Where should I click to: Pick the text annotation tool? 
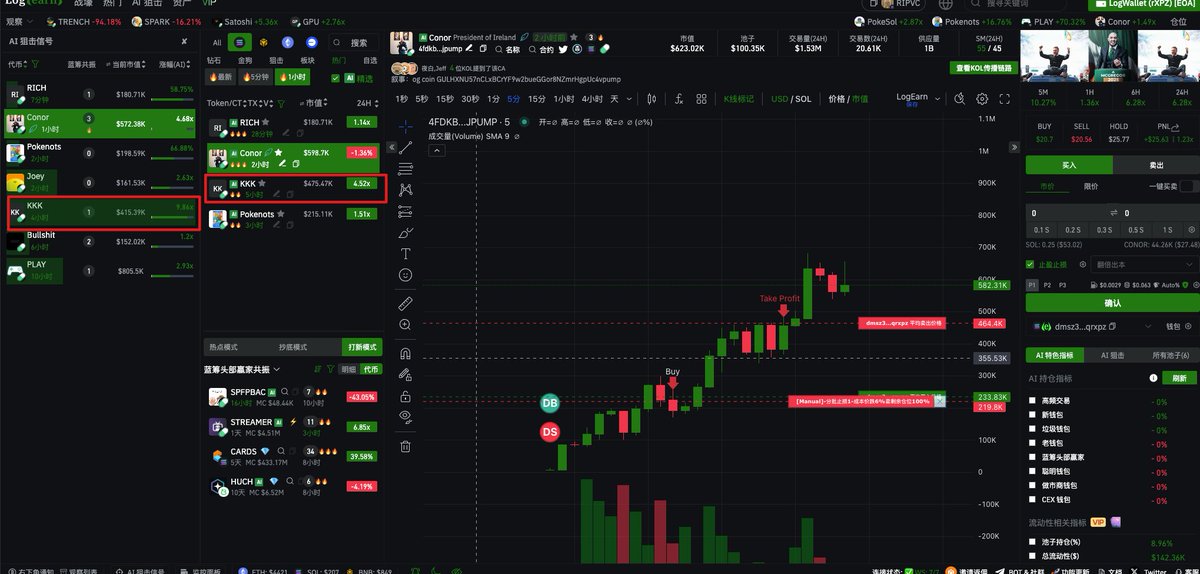(x=405, y=253)
